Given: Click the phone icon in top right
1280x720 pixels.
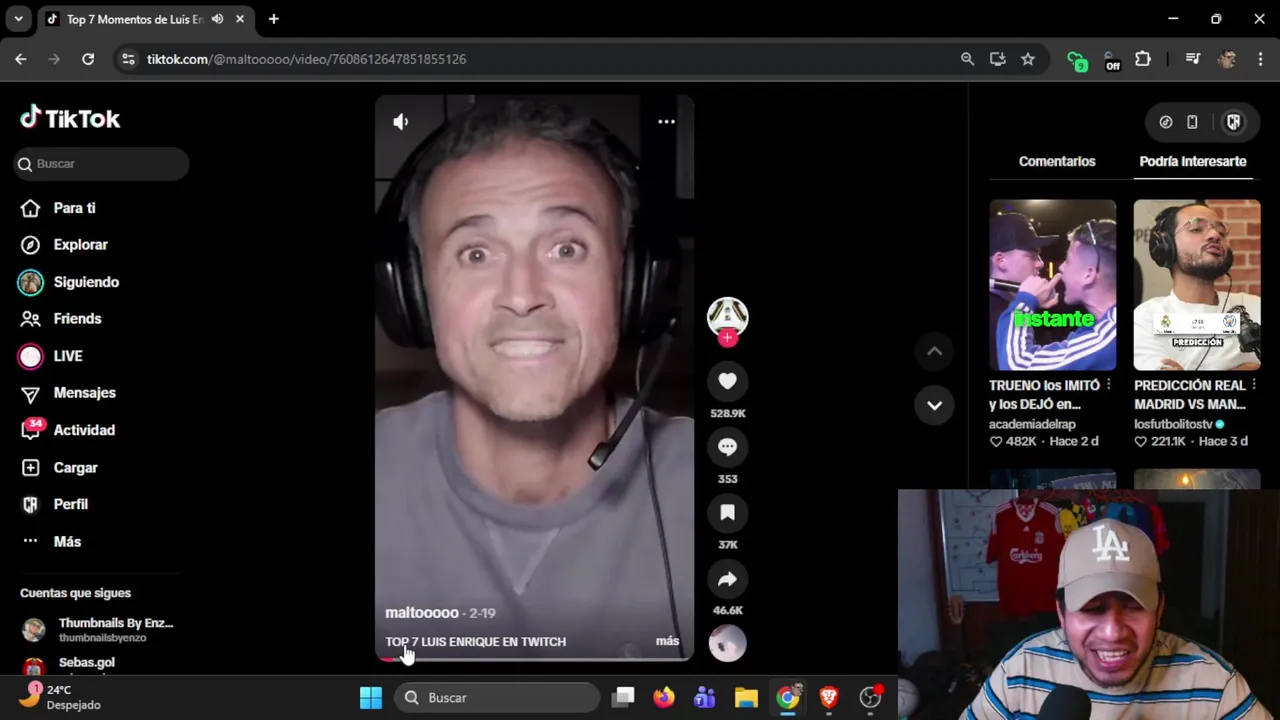Looking at the screenshot, I should [x=1192, y=122].
